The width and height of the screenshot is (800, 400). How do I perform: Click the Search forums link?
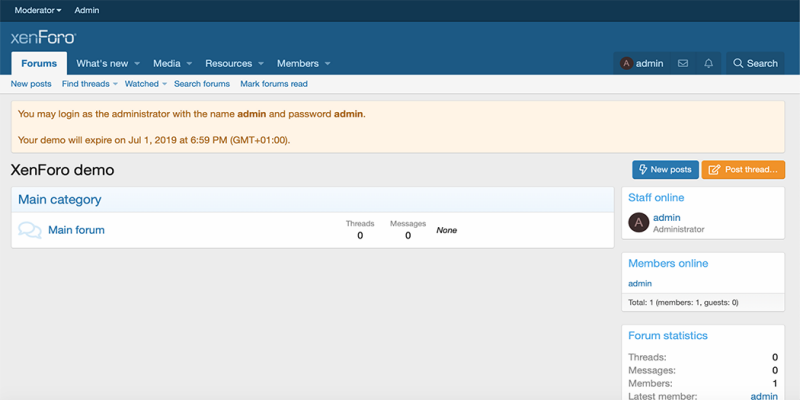click(x=202, y=84)
